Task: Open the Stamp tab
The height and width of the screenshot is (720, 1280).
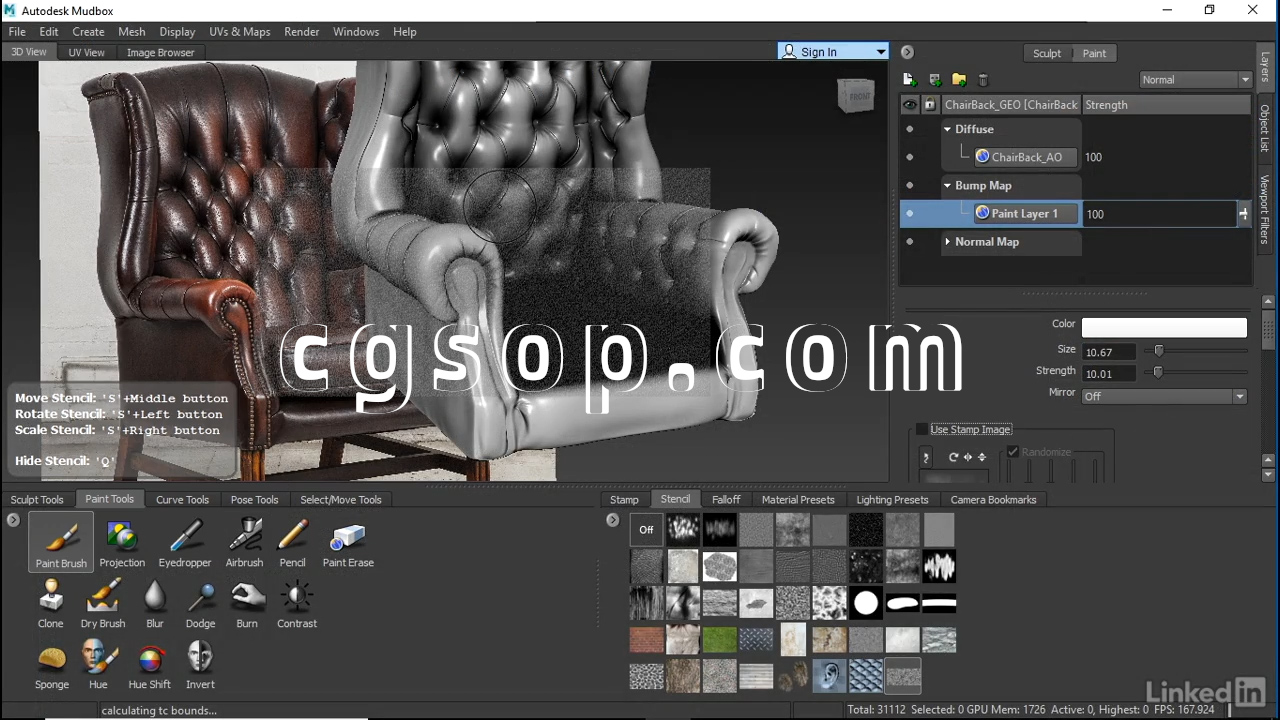Action: 624,500
